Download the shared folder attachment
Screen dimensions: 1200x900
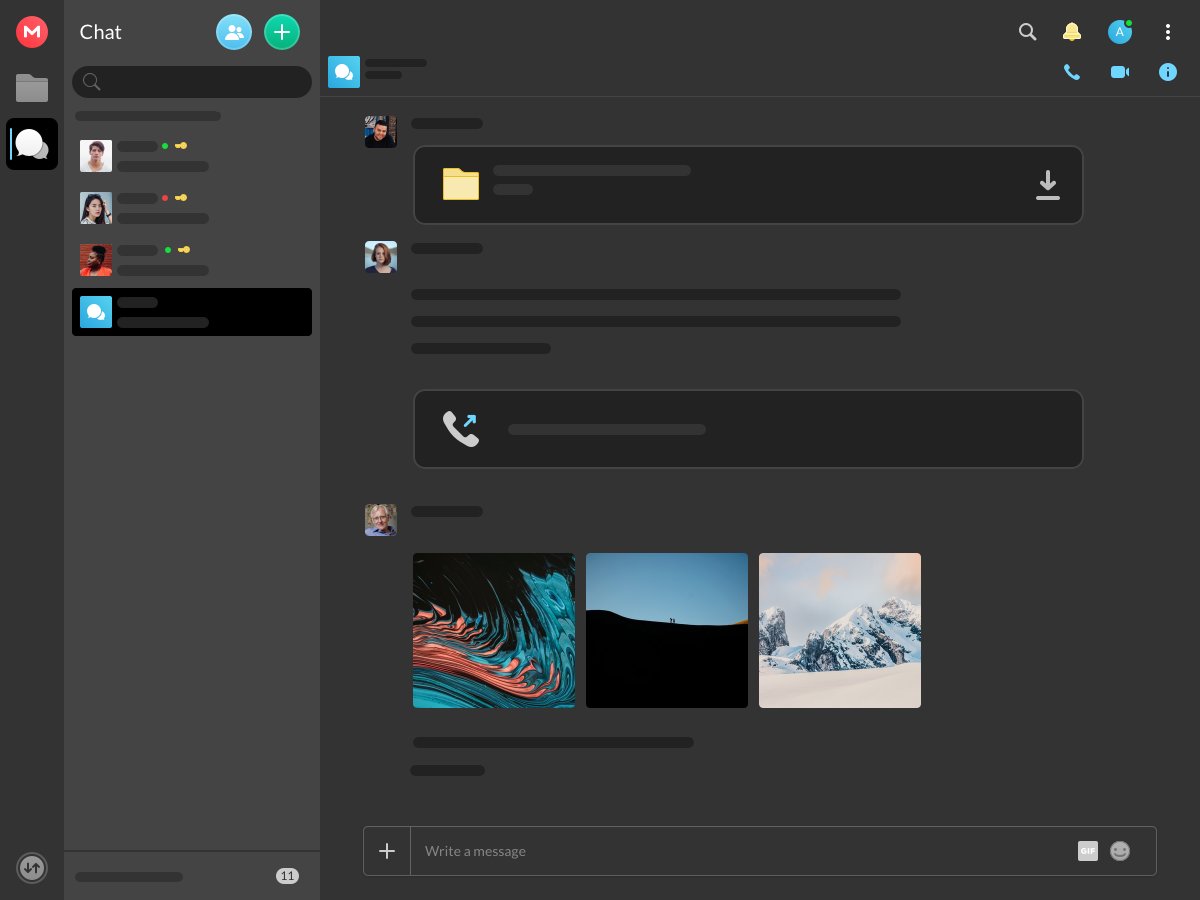[x=1048, y=185]
